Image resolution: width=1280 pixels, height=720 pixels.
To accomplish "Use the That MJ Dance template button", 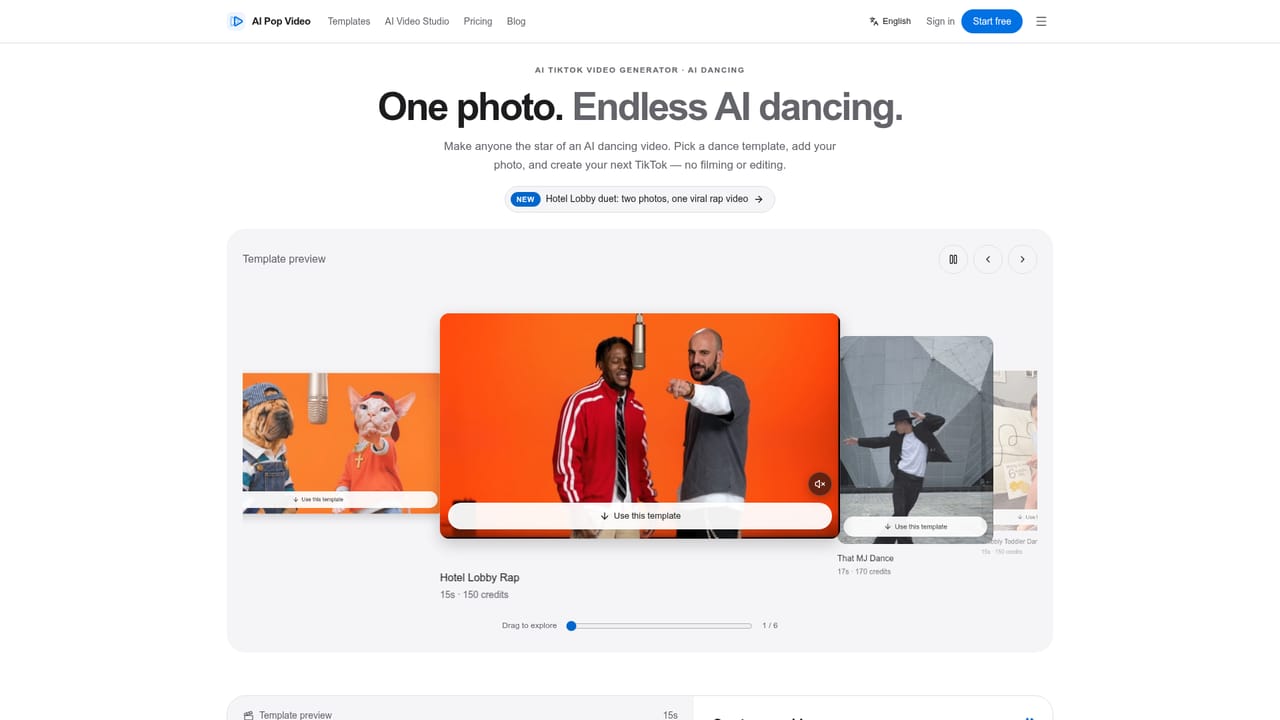I will pos(915,526).
